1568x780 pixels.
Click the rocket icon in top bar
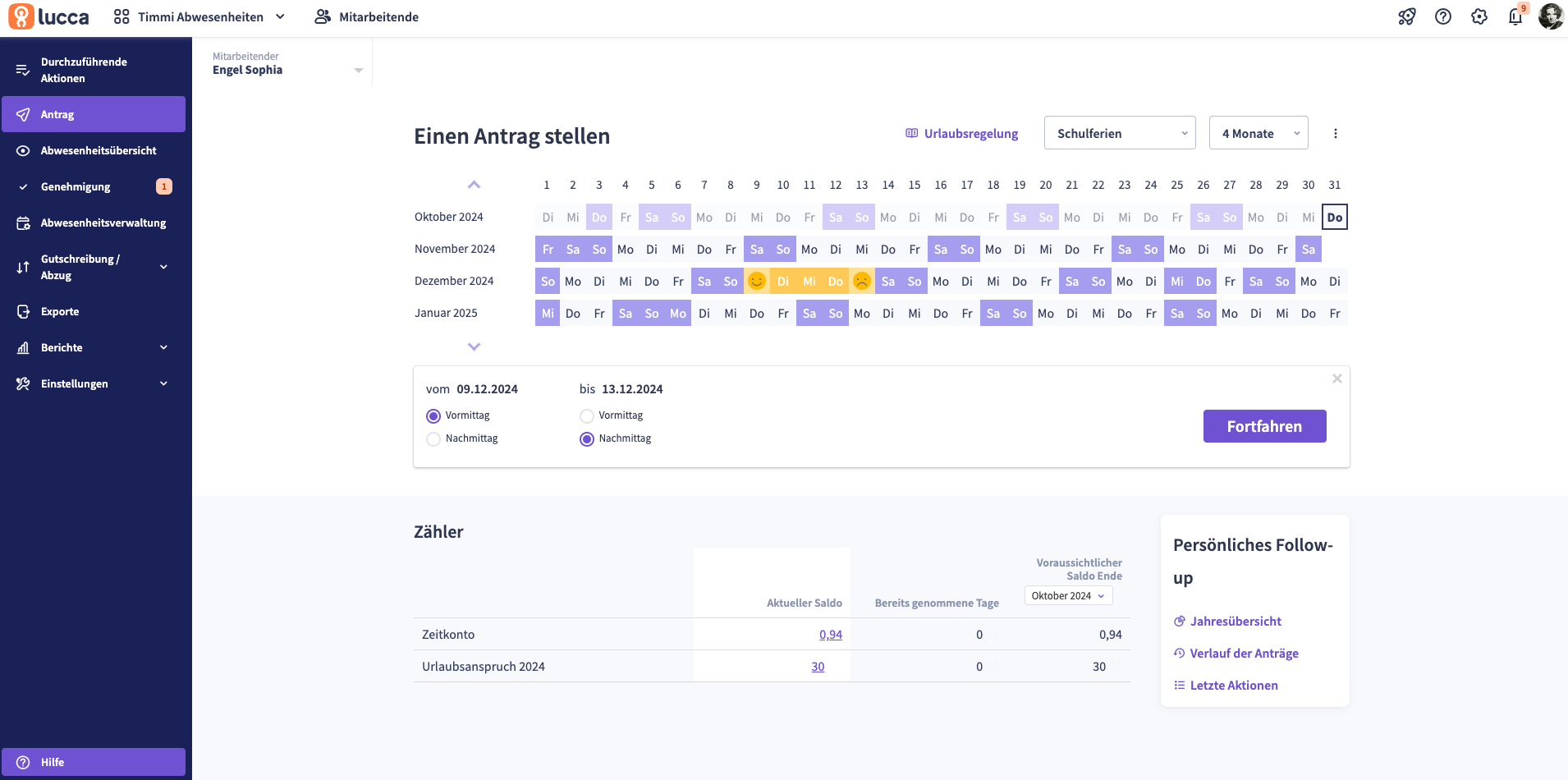1407,16
